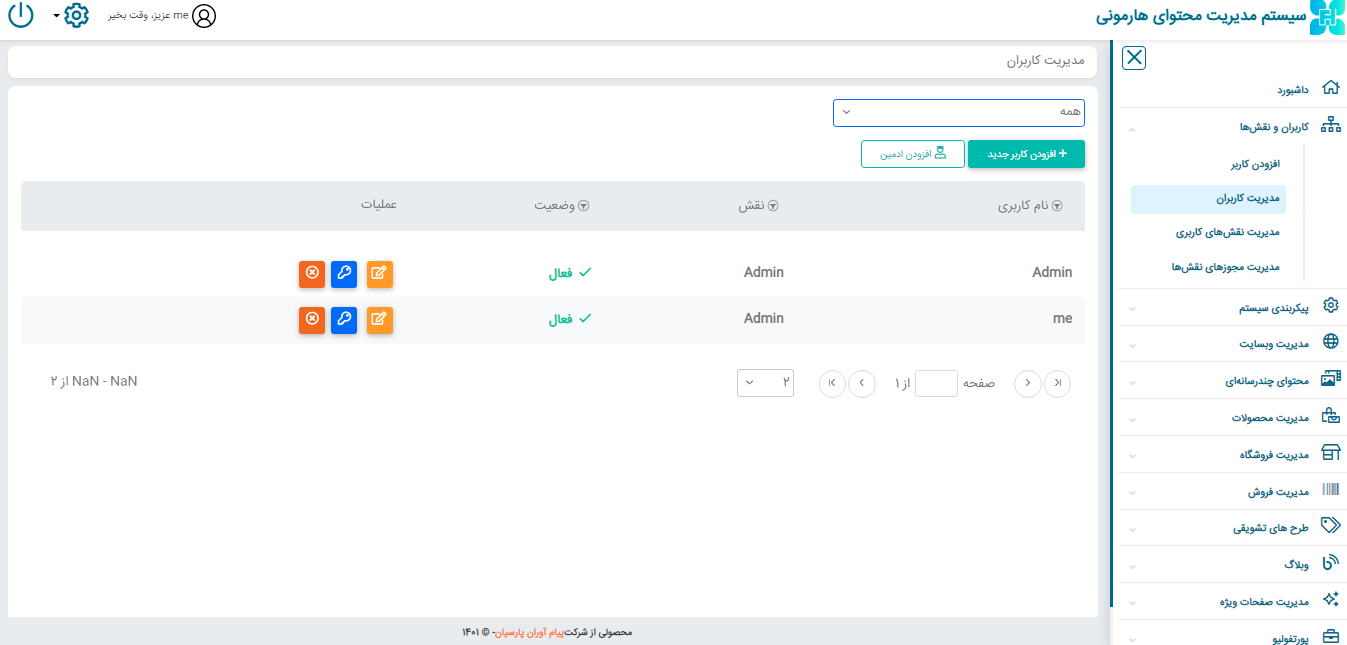Click the power logout icon
The image size is (1347, 645).
(21, 16)
